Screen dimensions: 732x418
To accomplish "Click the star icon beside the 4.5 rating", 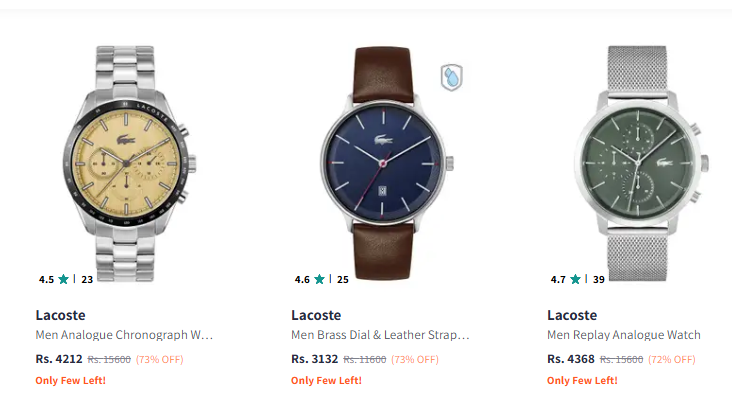I will tap(63, 279).
